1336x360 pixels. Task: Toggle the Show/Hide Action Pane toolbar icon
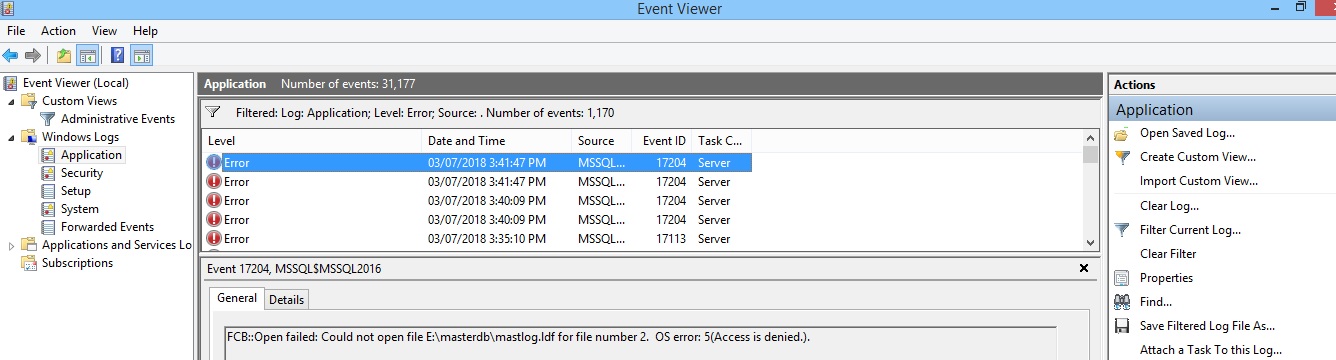pyautogui.click(x=142, y=56)
